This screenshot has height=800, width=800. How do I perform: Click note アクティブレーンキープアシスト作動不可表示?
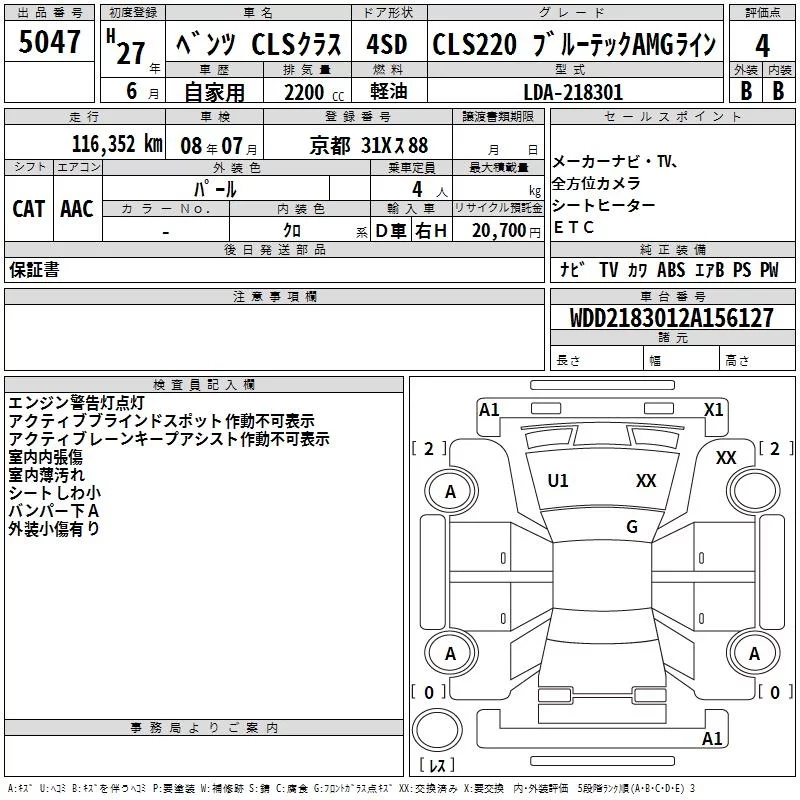tap(169, 439)
